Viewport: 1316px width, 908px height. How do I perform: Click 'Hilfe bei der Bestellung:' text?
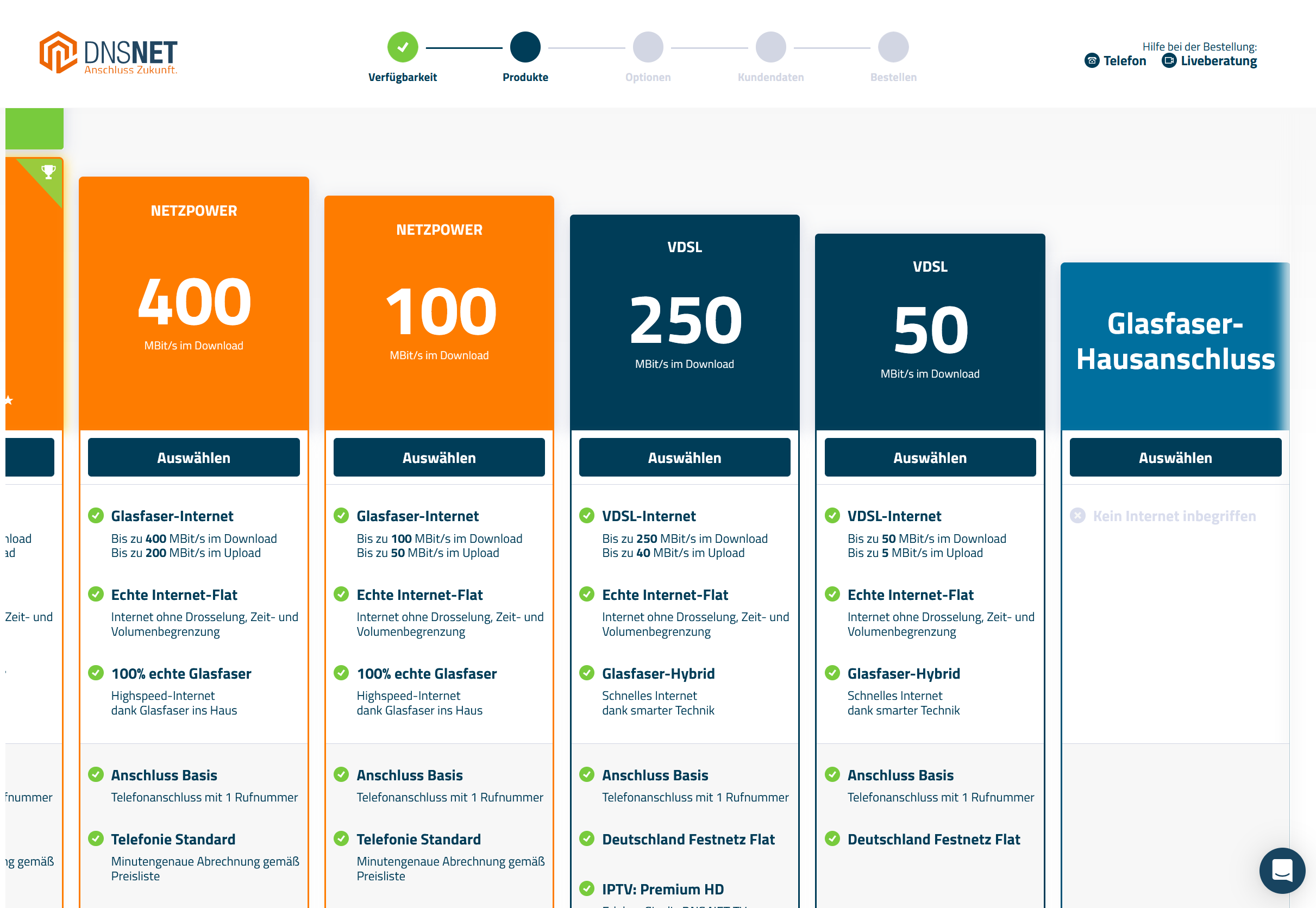[x=1199, y=47]
